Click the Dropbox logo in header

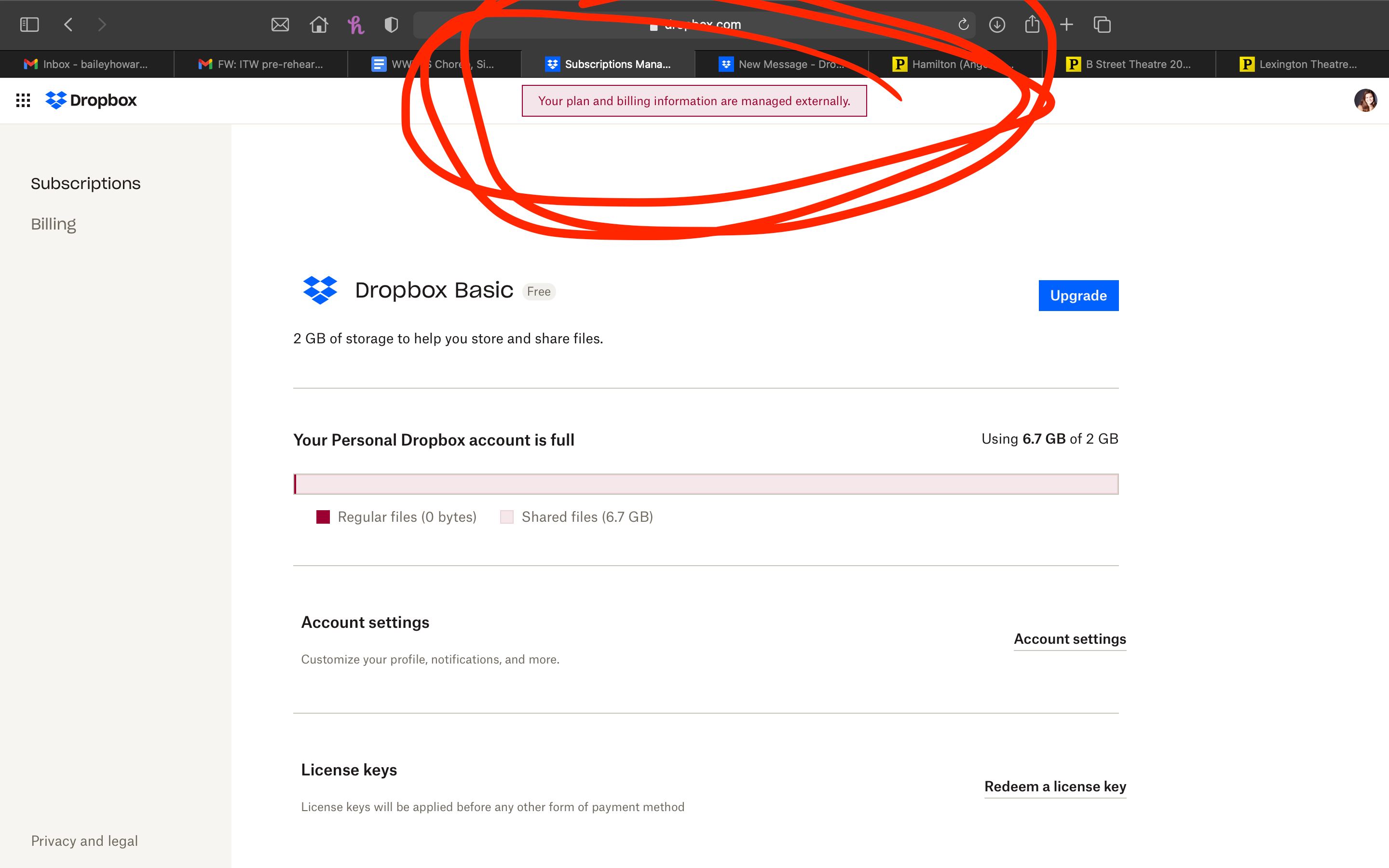point(91,100)
